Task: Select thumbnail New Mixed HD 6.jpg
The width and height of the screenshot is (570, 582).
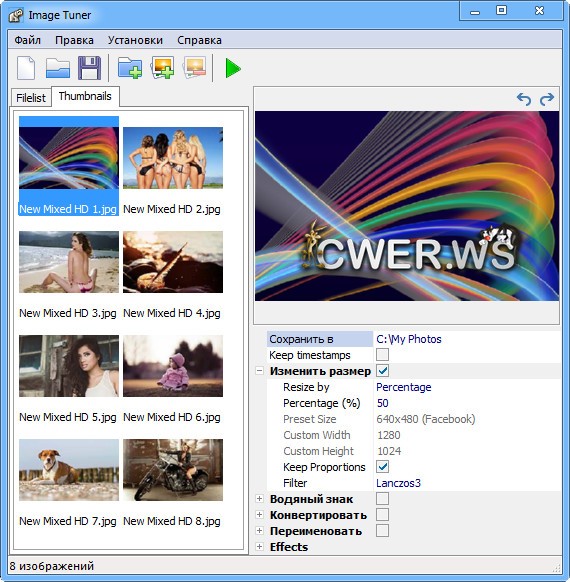Action: (173, 373)
